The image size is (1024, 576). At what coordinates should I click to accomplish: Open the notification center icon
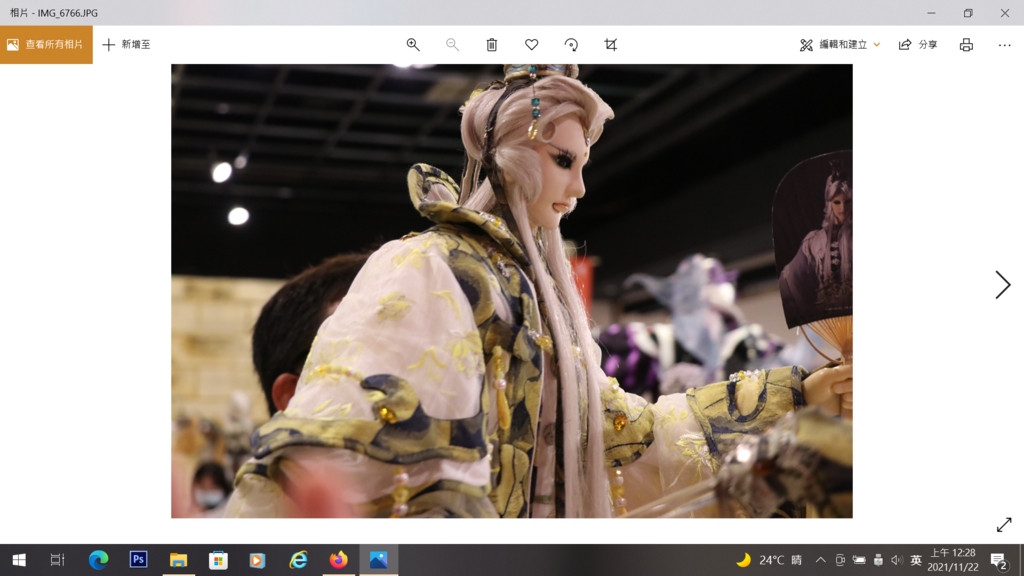(999, 560)
